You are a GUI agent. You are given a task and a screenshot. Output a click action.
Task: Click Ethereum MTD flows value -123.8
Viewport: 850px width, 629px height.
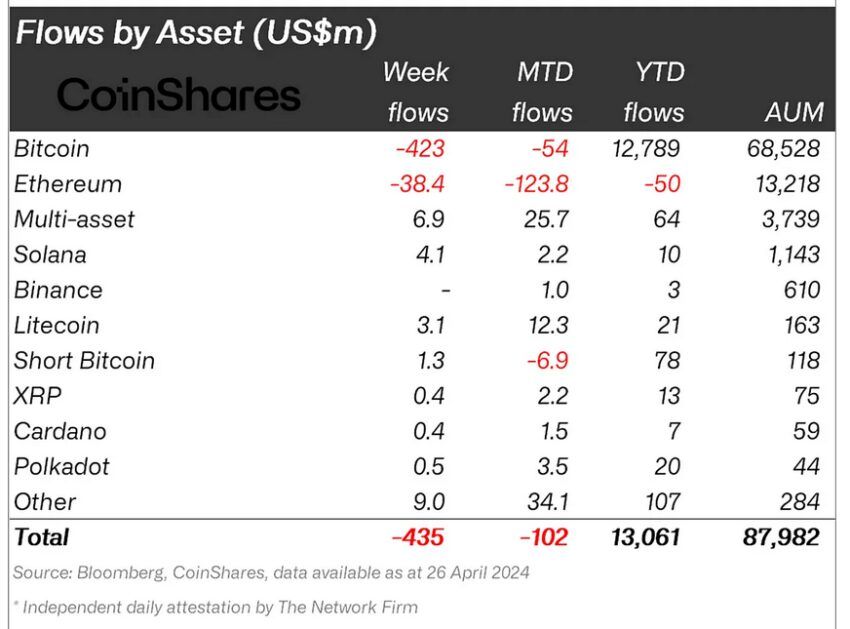point(536,184)
